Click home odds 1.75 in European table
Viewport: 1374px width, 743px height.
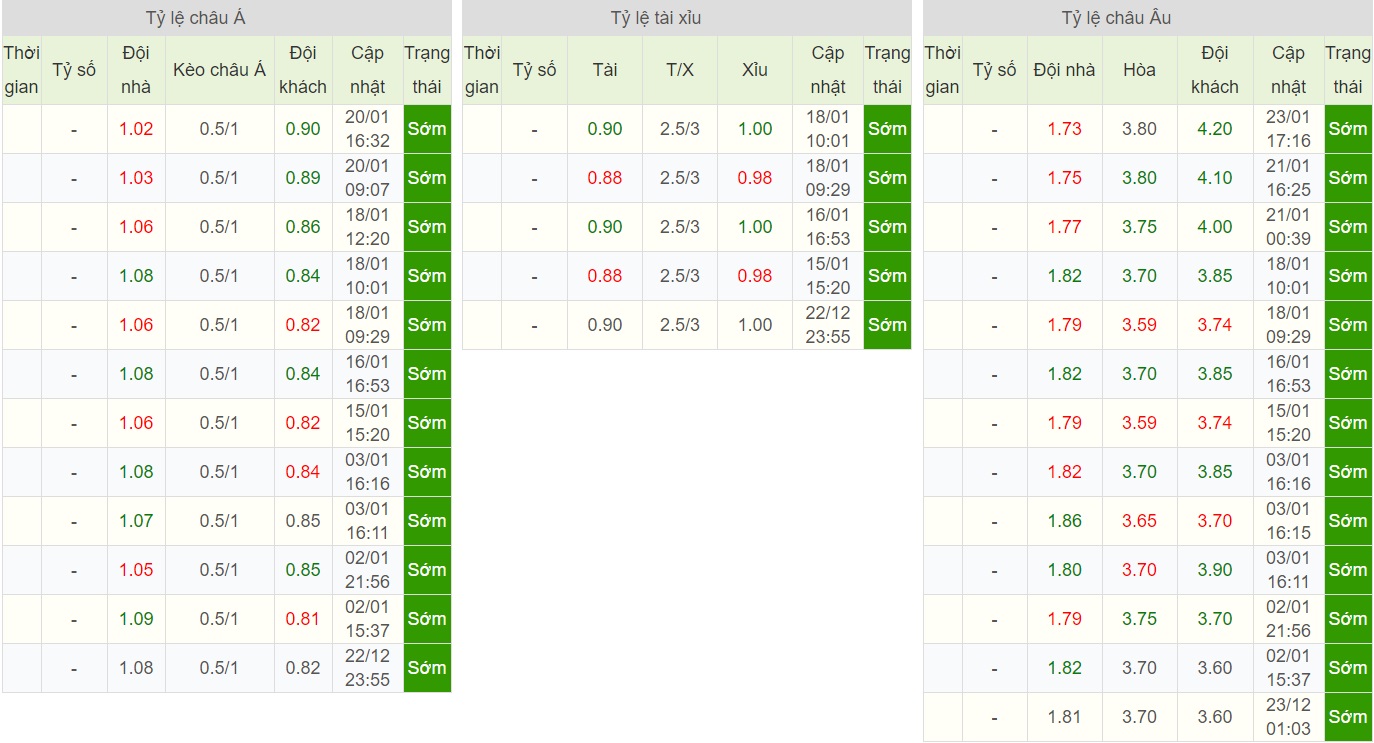[1065, 178]
